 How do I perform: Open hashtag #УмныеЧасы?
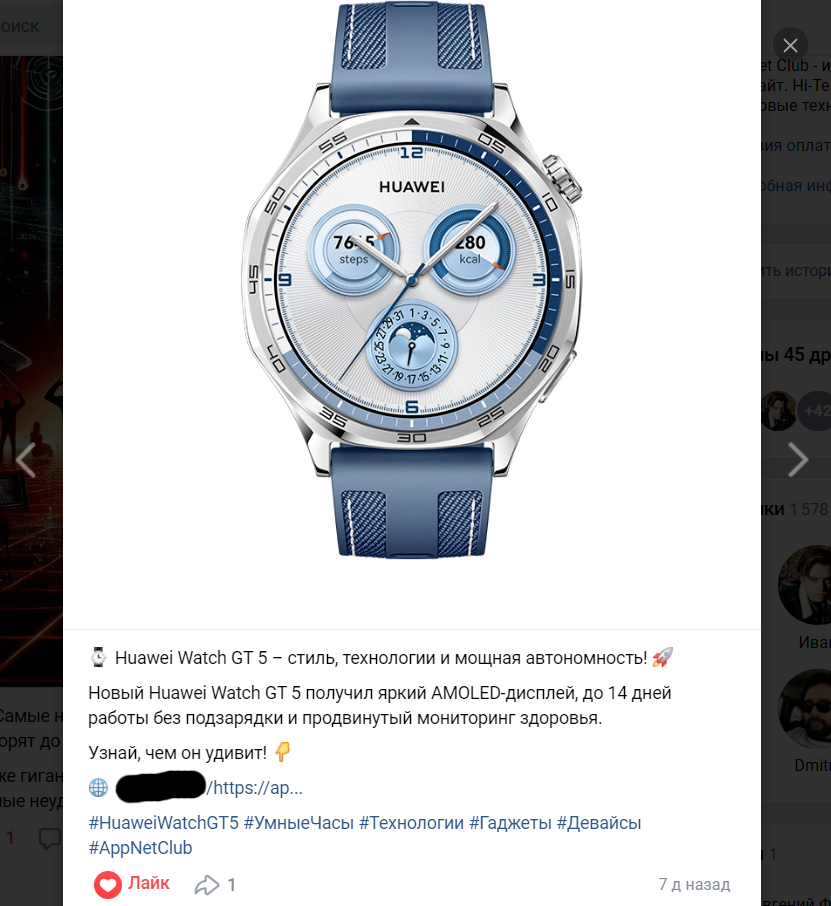pyautogui.click(x=299, y=823)
